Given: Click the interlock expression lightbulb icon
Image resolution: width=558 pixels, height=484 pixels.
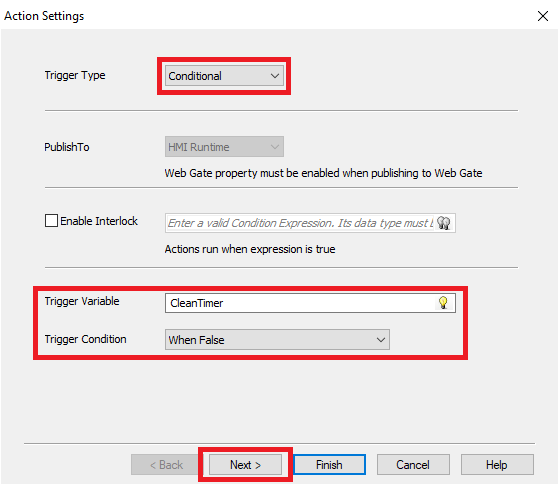Looking at the screenshot, I should tap(444, 223).
